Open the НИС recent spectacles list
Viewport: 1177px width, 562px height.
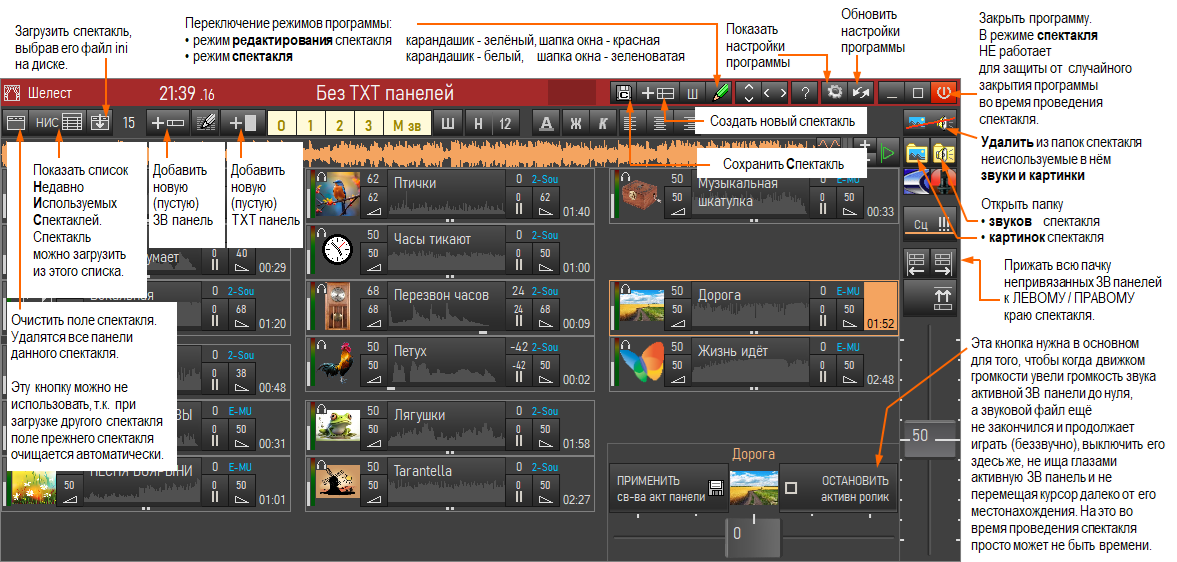tap(59, 122)
